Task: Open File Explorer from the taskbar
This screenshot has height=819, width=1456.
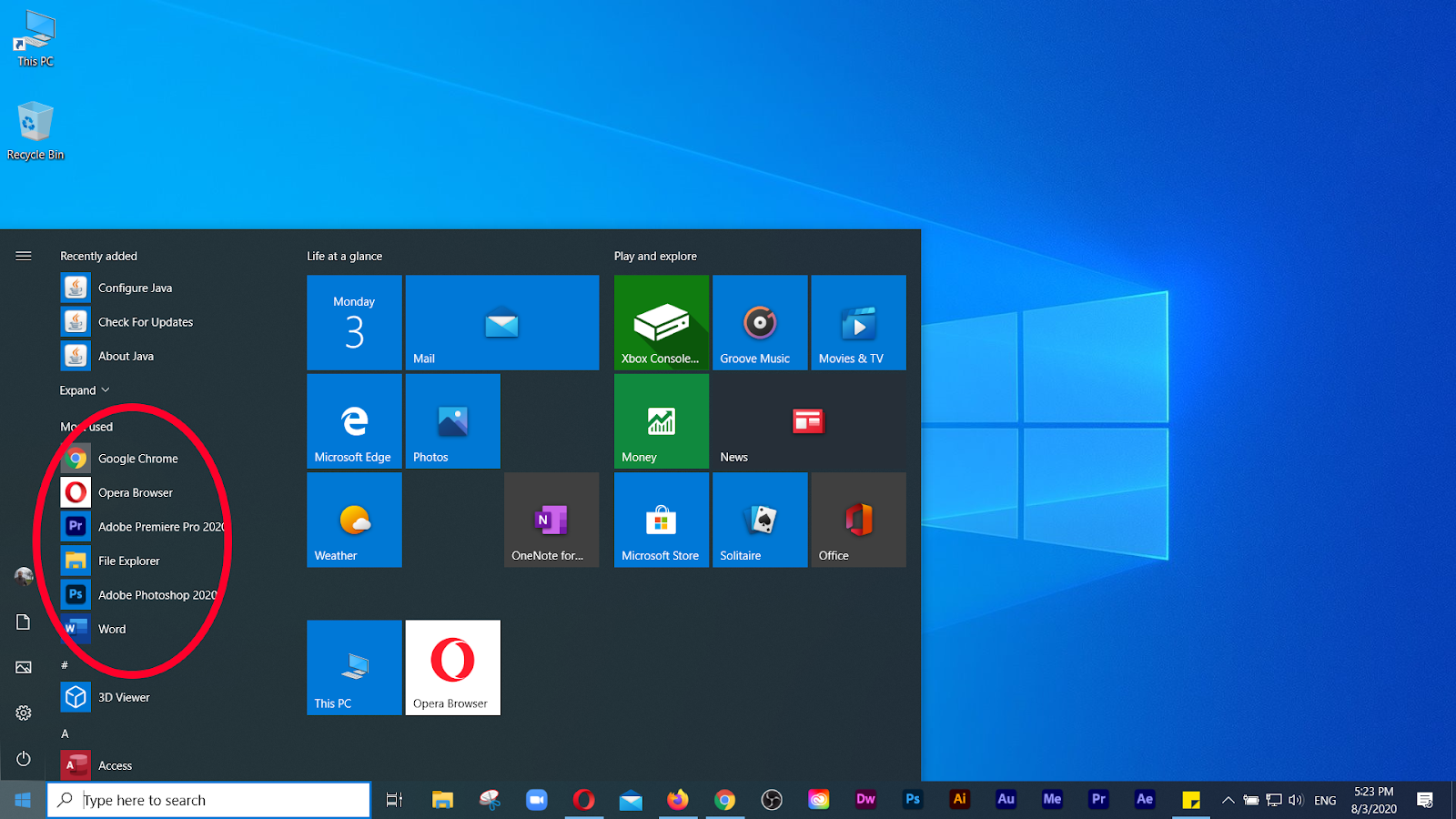Action: click(x=442, y=800)
